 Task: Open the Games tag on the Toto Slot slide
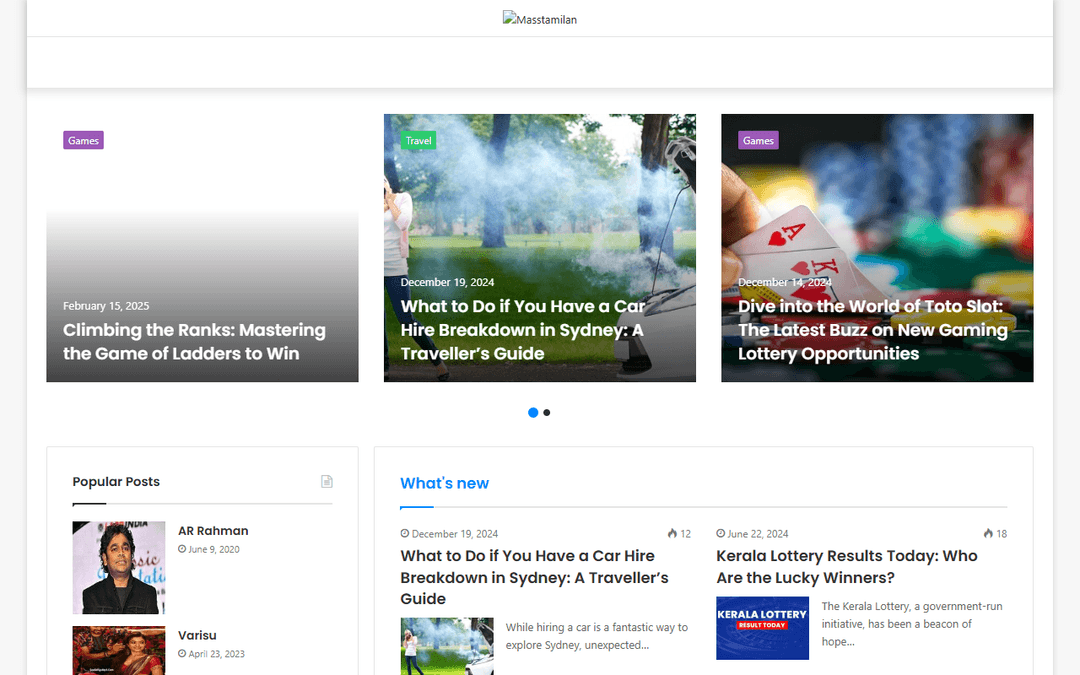click(x=758, y=141)
